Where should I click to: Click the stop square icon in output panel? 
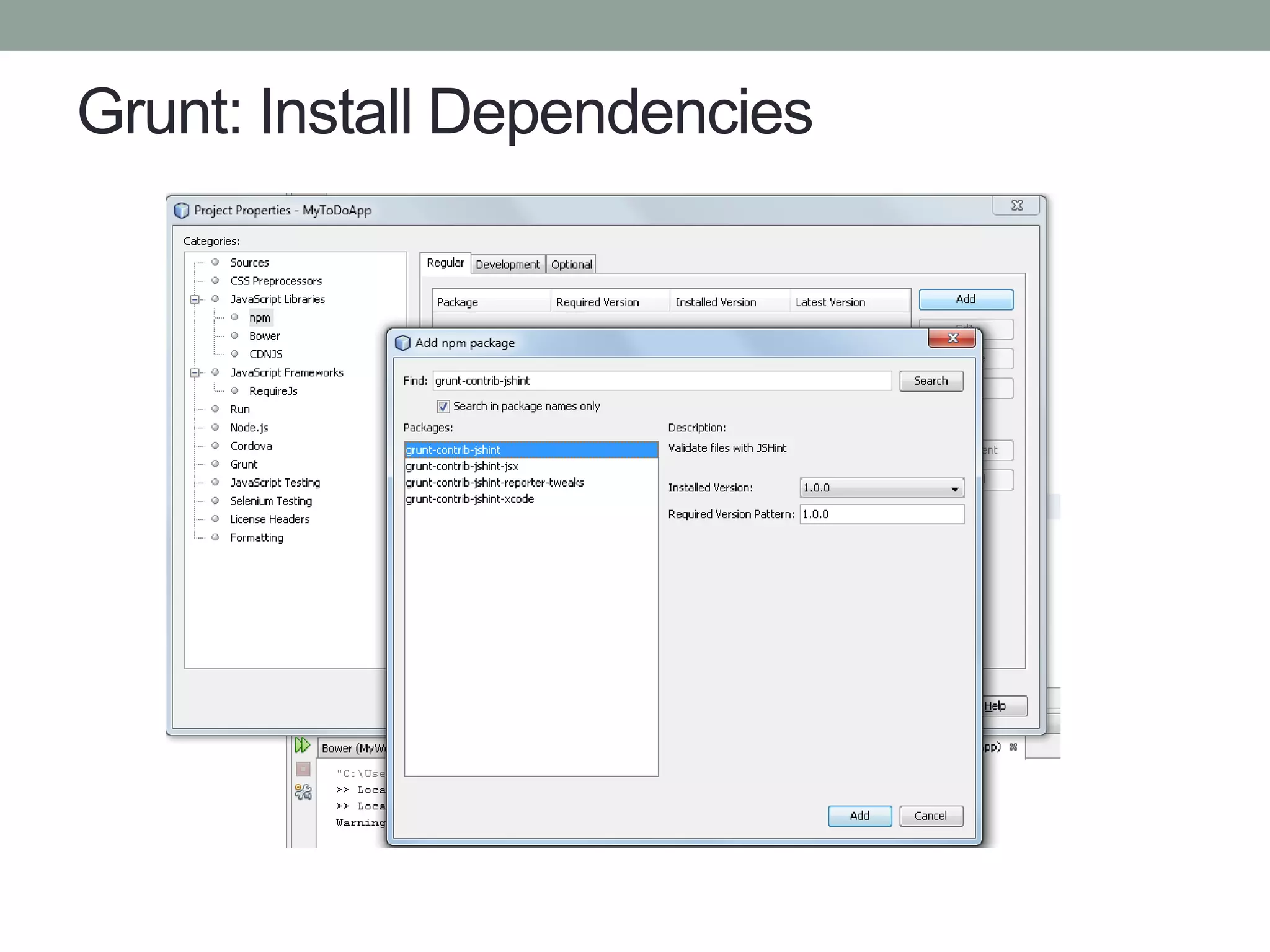(x=303, y=769)
